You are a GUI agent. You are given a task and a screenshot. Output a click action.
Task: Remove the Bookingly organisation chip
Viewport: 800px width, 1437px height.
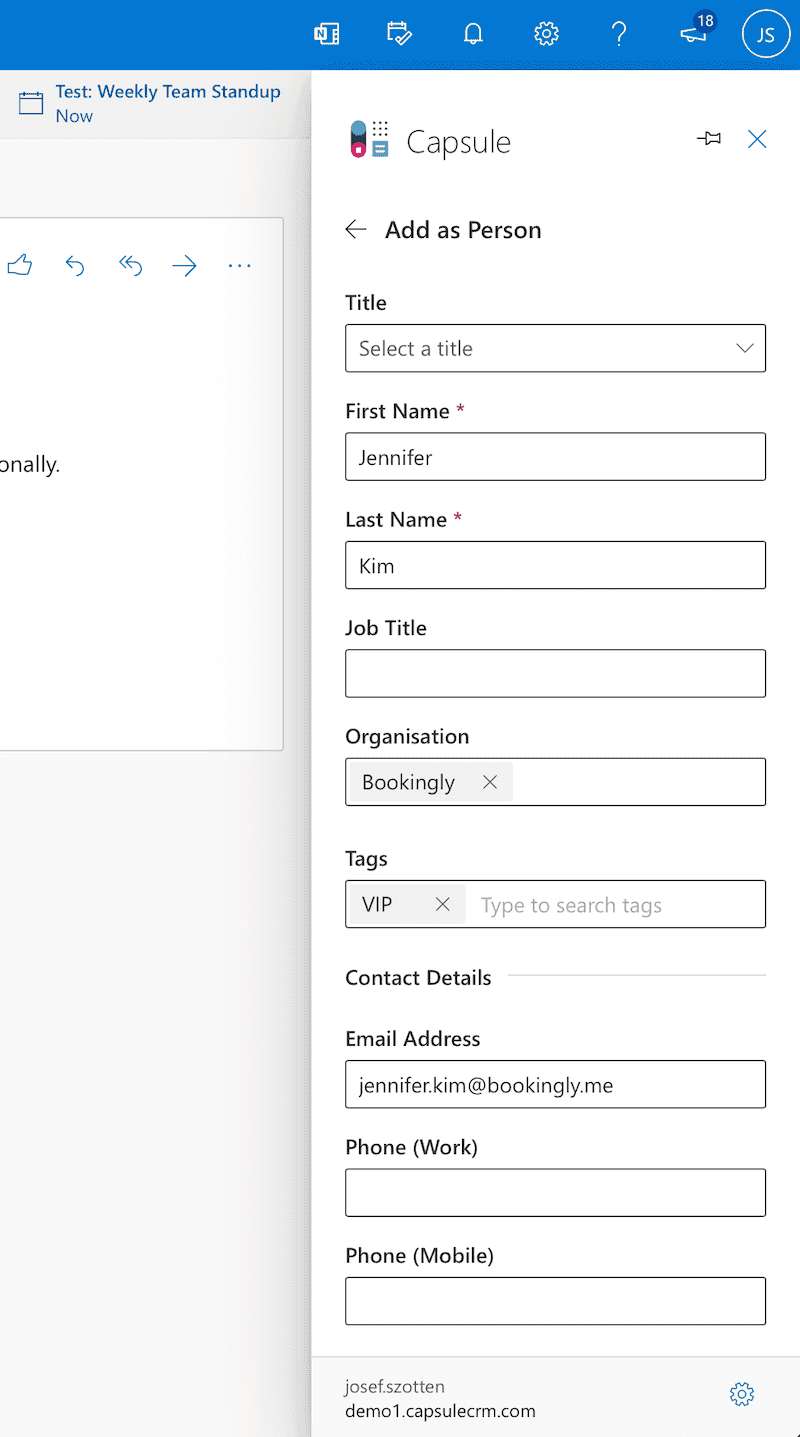(x=490, y=782)
